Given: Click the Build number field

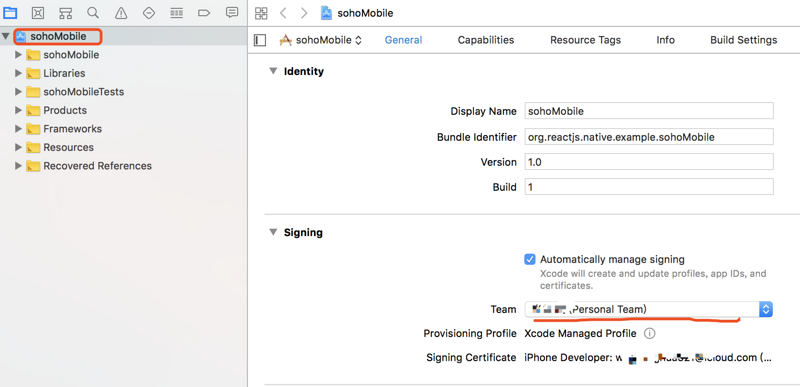Looking at the screenshot, I should click(649, 187).
